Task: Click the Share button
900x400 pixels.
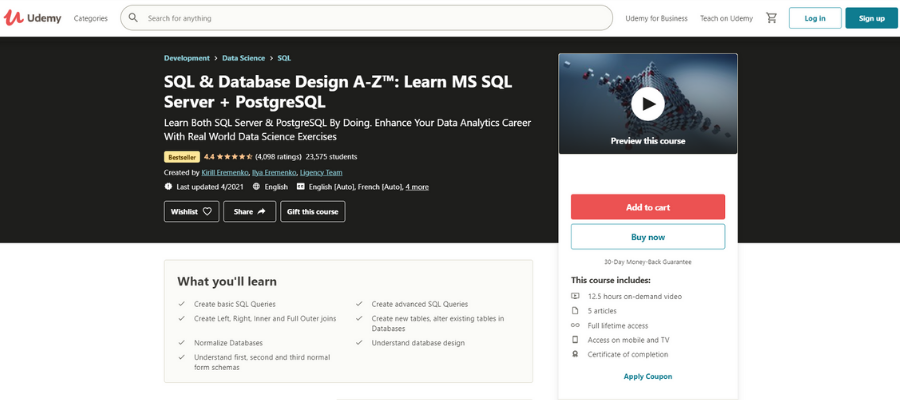Action: [250, 211]
